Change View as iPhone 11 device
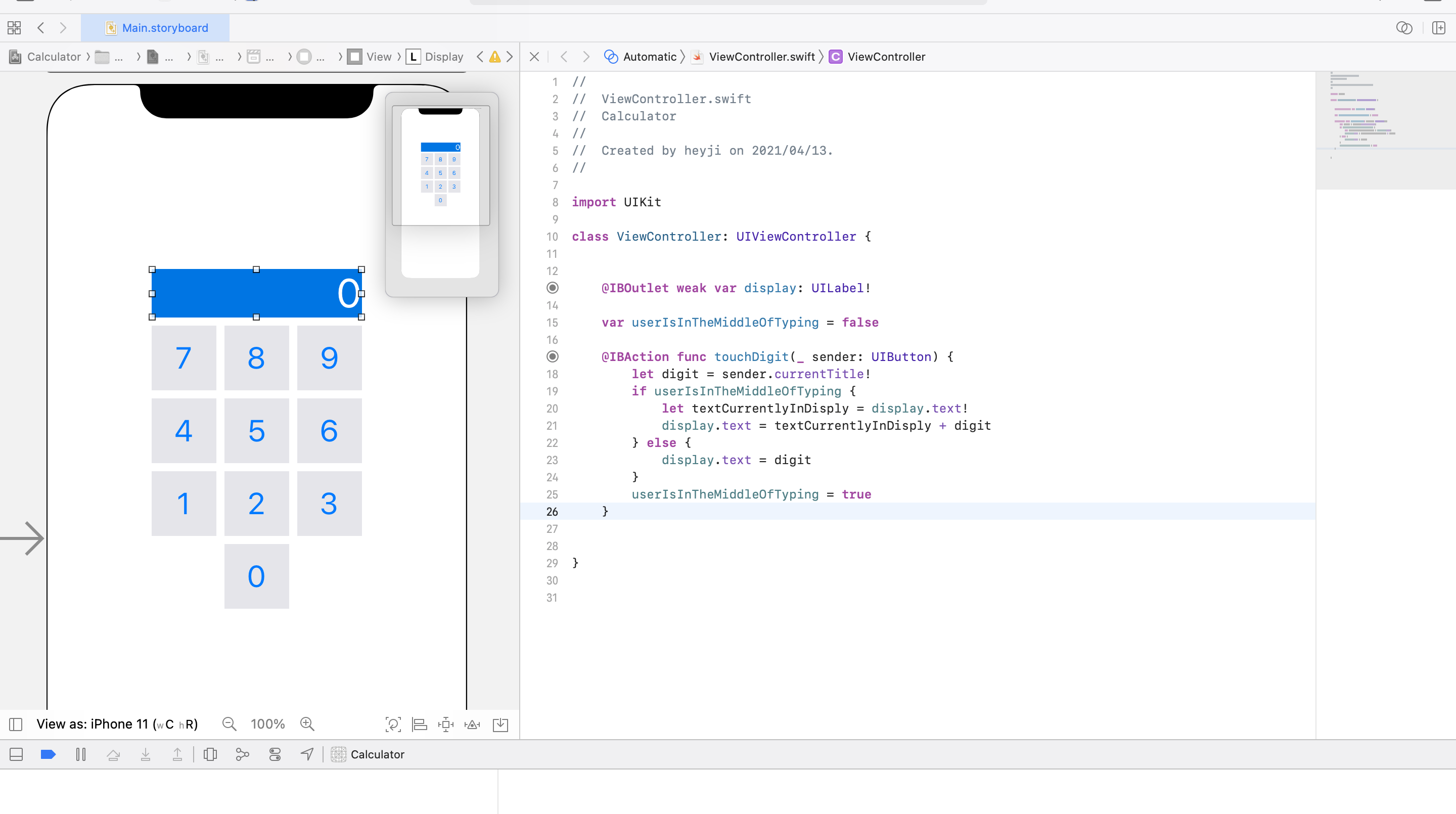 tap(117, 724)
